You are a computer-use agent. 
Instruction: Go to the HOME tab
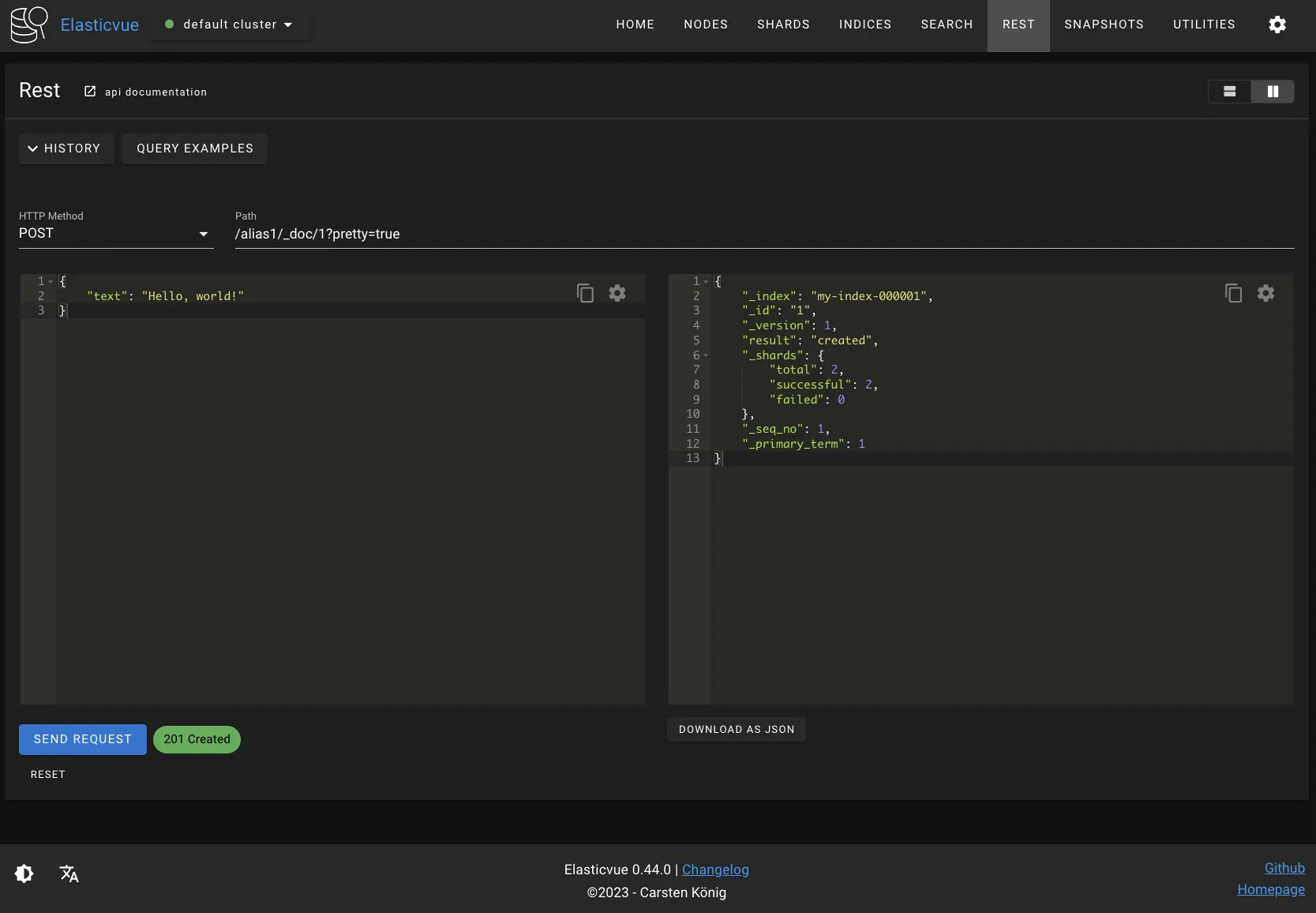pyautogui.click(x=636, y=24)
